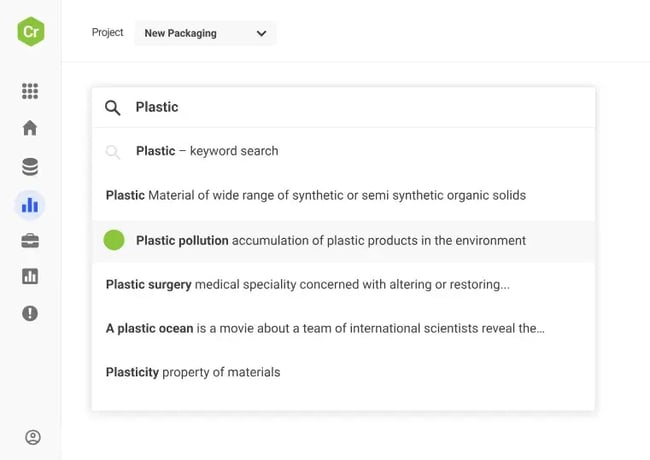Select the Plastic pollution suggestion

tap(330, 240)
